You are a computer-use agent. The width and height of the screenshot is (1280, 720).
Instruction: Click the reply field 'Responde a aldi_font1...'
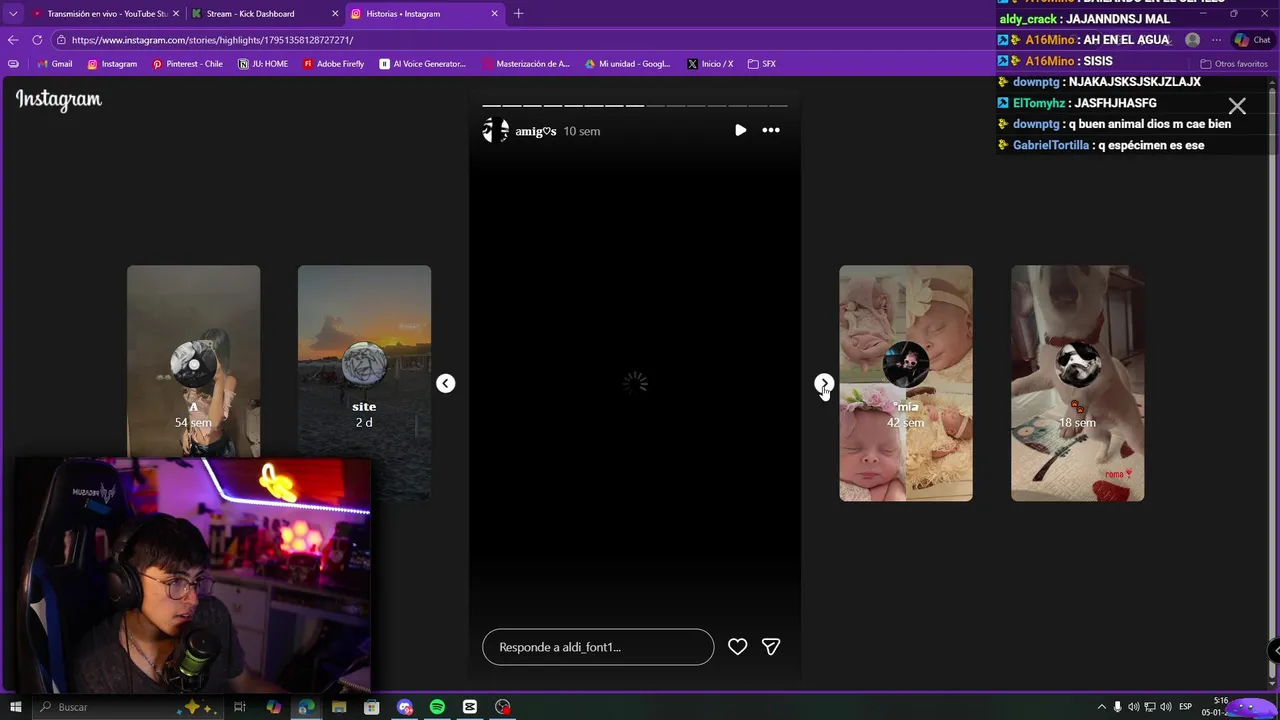(598, 647)
